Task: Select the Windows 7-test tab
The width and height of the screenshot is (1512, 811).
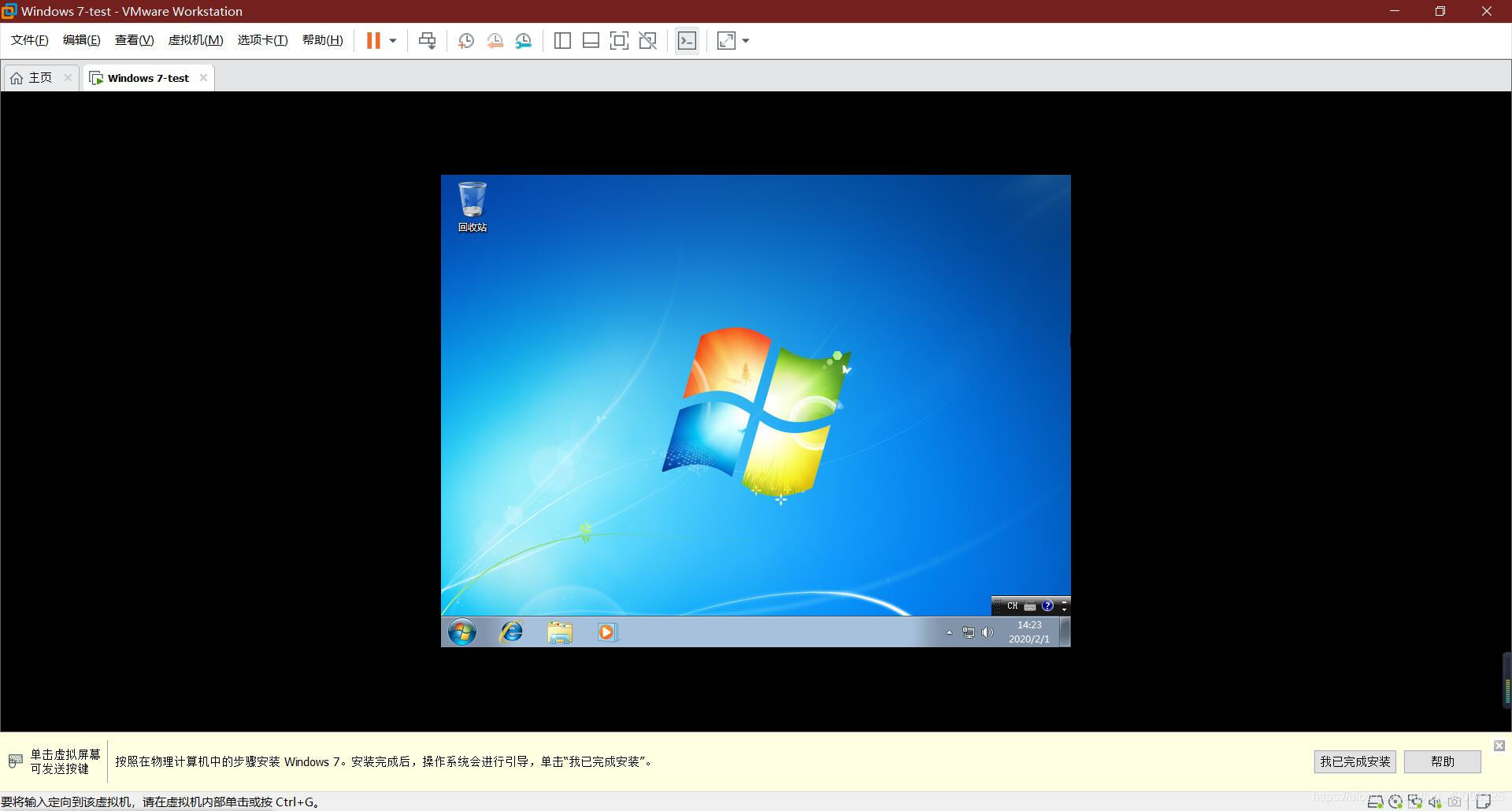Action: (x=148, y=78)
